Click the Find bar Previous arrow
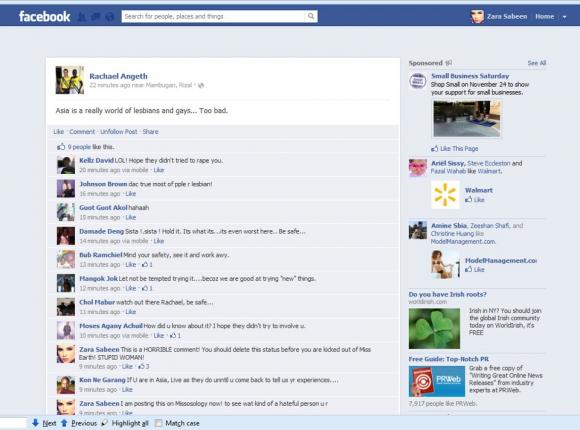 point(64,423)
